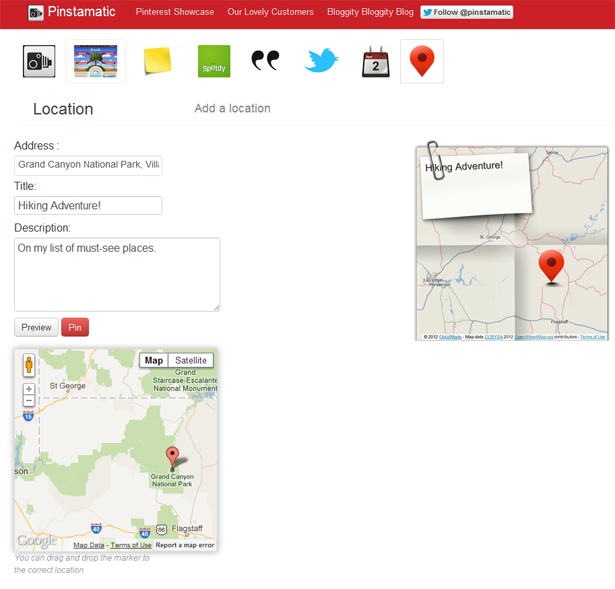
Task: Click the Add a location subtitle text
Action: coord(233,108)
